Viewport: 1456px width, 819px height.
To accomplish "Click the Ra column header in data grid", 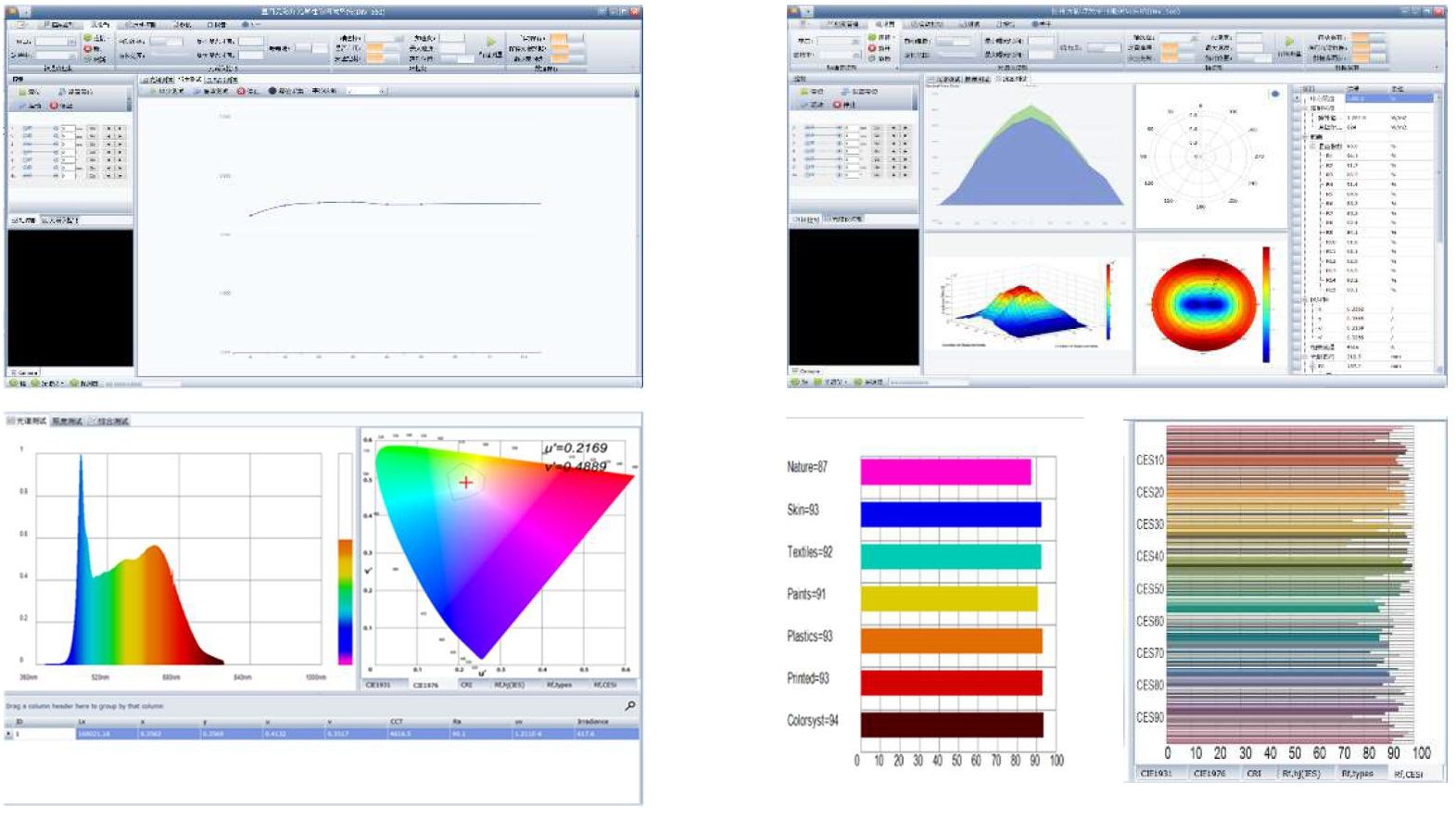I will 457,721.
